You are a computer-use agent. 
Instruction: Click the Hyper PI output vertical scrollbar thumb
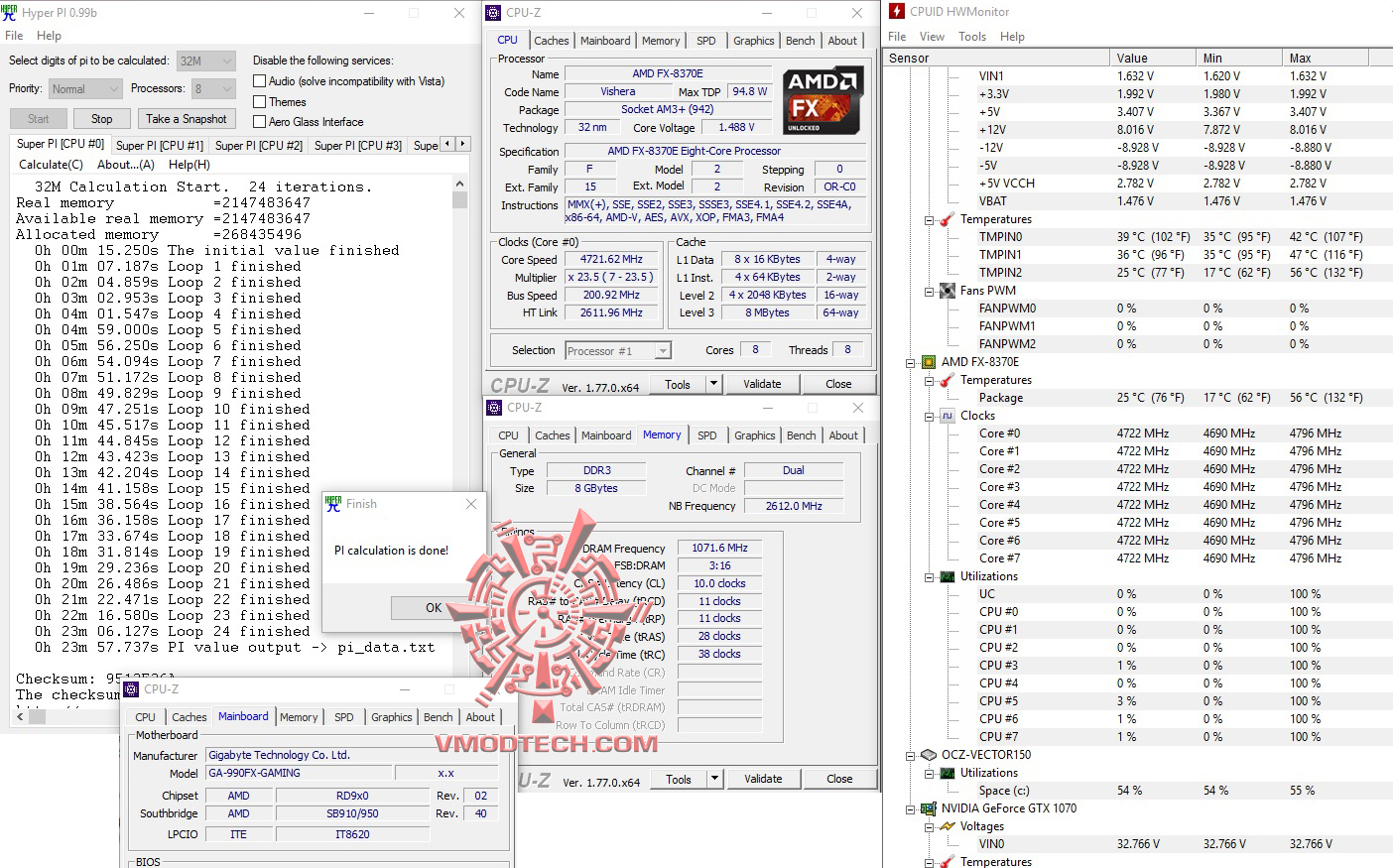(459, 199)
